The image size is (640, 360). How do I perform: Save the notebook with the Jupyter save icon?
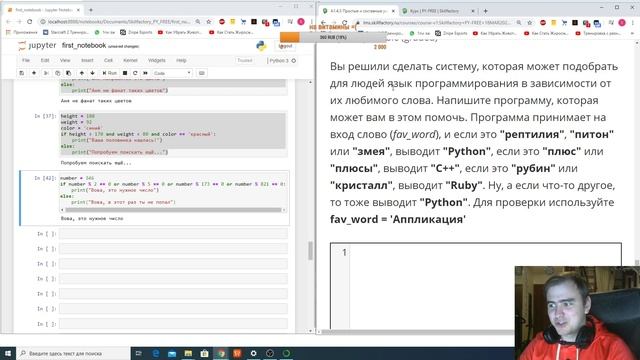22,73
